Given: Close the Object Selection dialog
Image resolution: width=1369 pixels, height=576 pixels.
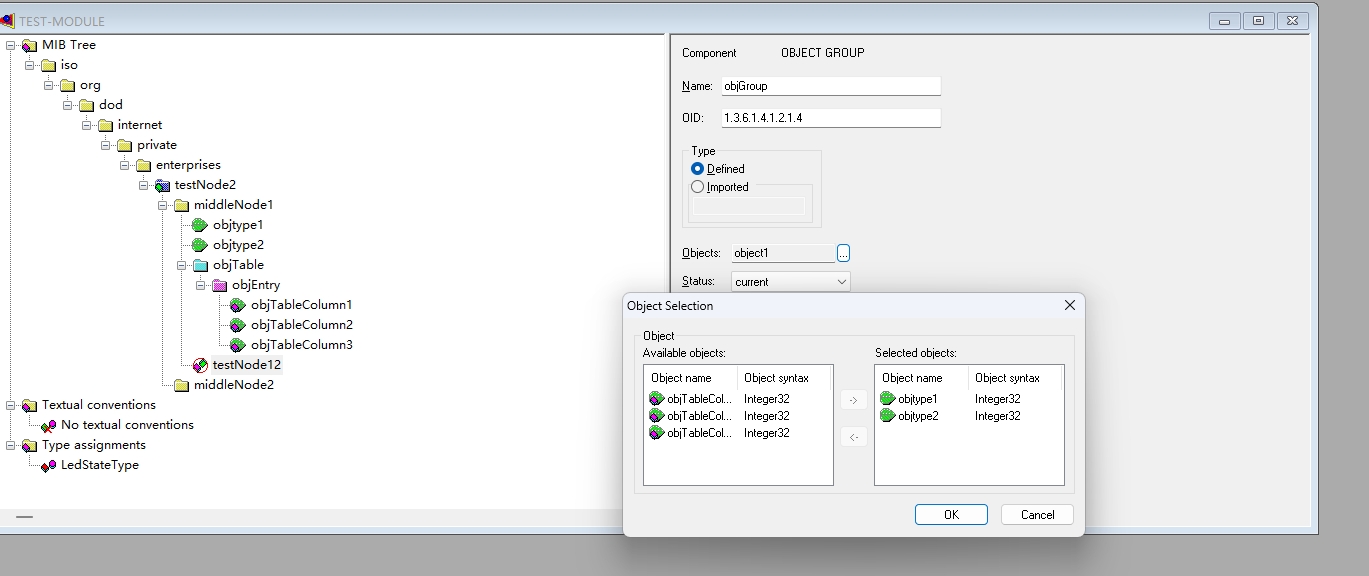Looking at the screenshot, I should [1069, 305].
